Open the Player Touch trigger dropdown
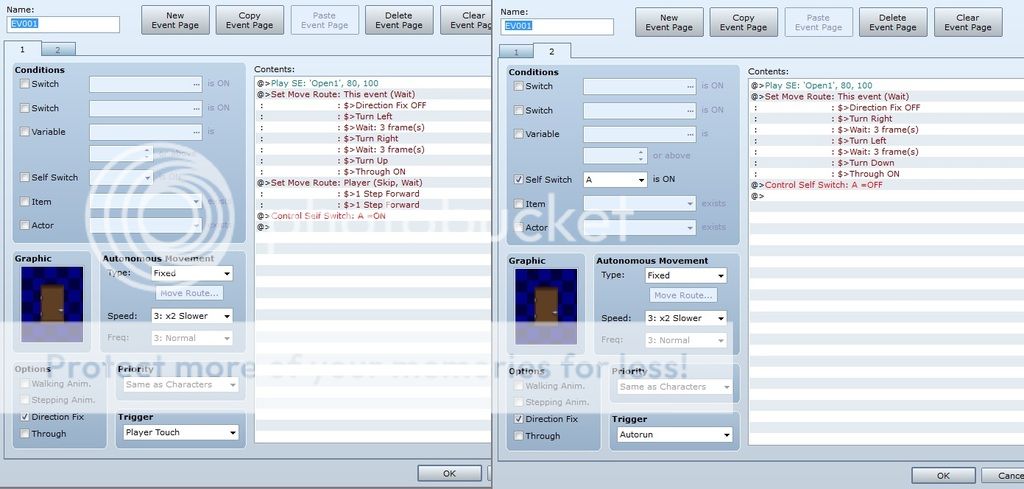The height and width of the screenshot is (489, 1024). tap(179, 433)
